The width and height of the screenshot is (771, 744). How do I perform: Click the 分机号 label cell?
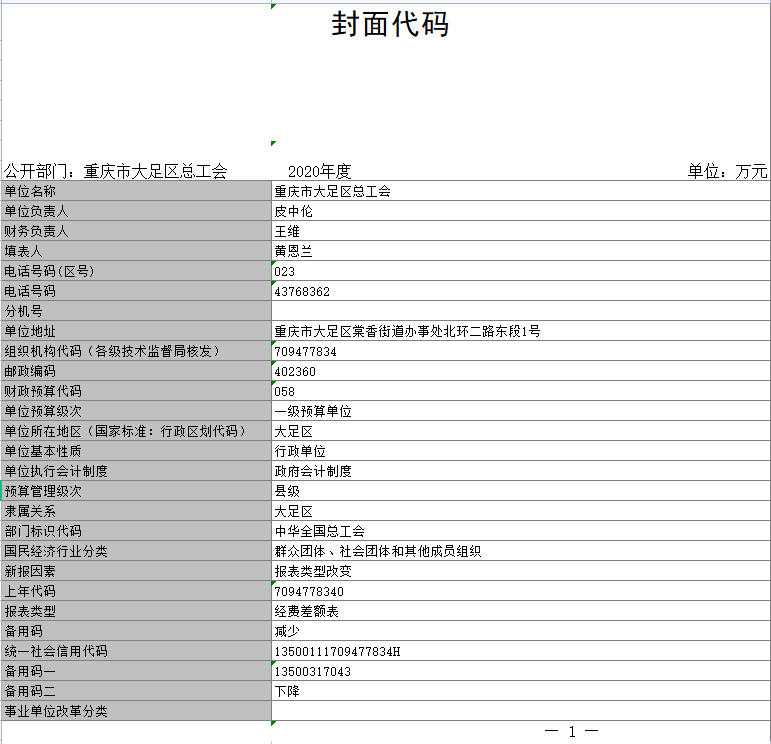[x=136, y=311]
